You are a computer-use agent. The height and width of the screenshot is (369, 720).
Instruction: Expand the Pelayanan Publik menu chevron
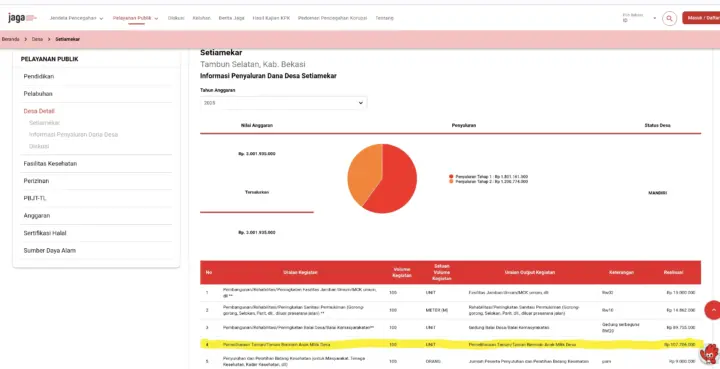coord(157,18)
